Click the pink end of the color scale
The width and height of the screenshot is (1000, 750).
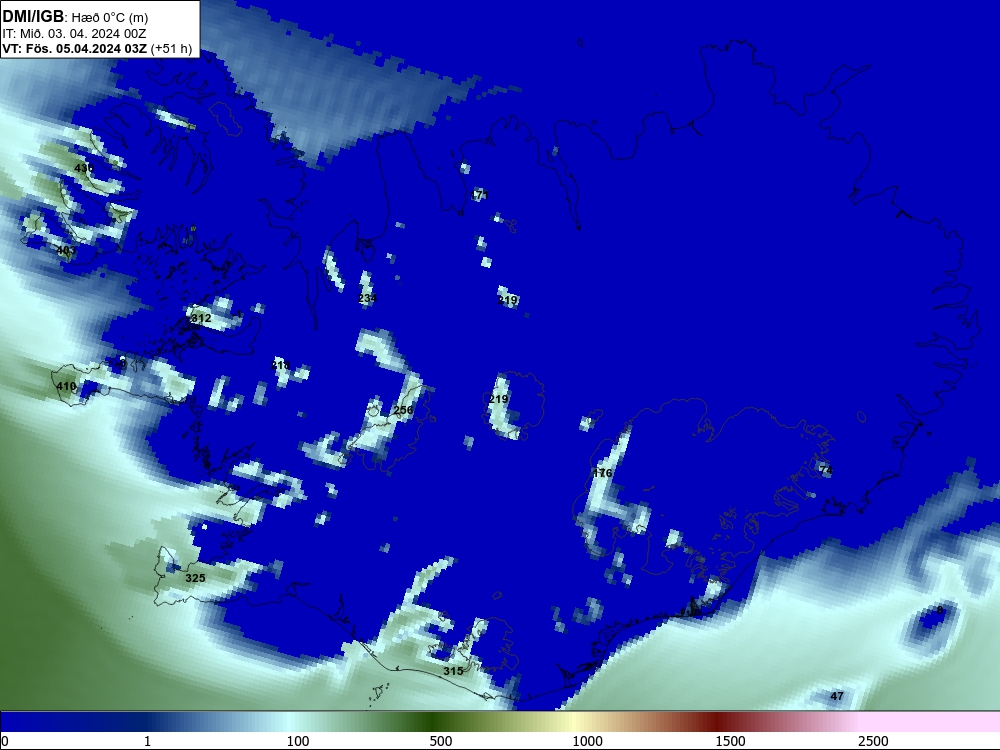click(931, 722)
